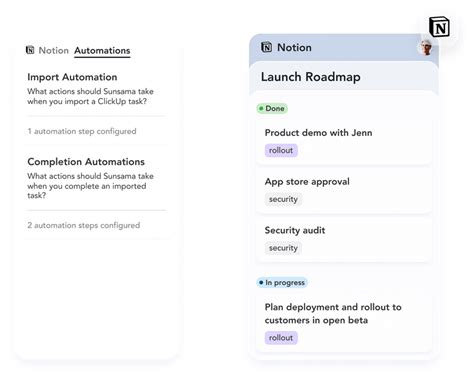The image size is (474, 379).
Task: Click the green Done status dot
Action: point(261,108)
